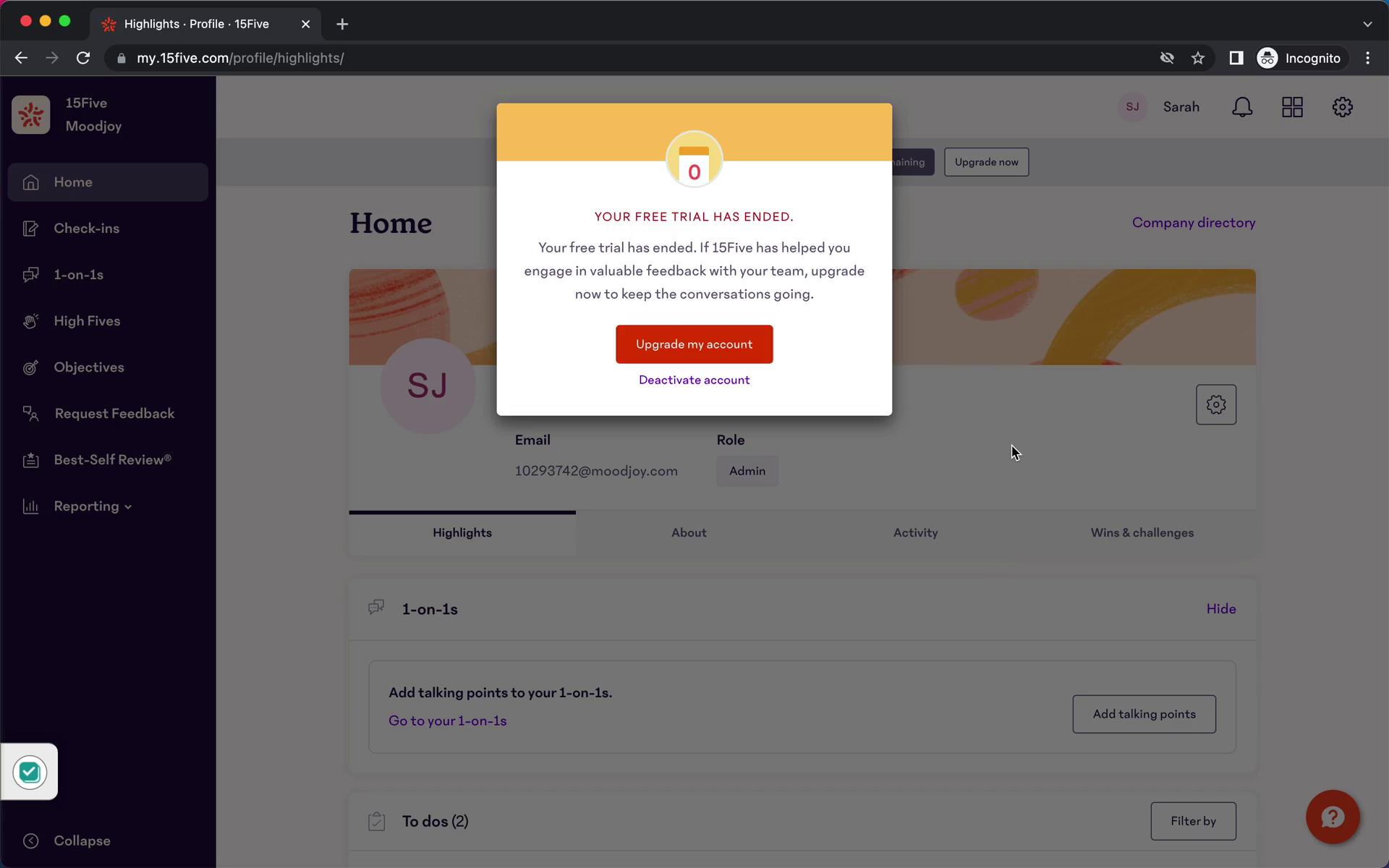Hide the 1-on-1s highlights section
Image resolution: width=1389 pixels, height=868 pixels.
[x=1221, y=608]
